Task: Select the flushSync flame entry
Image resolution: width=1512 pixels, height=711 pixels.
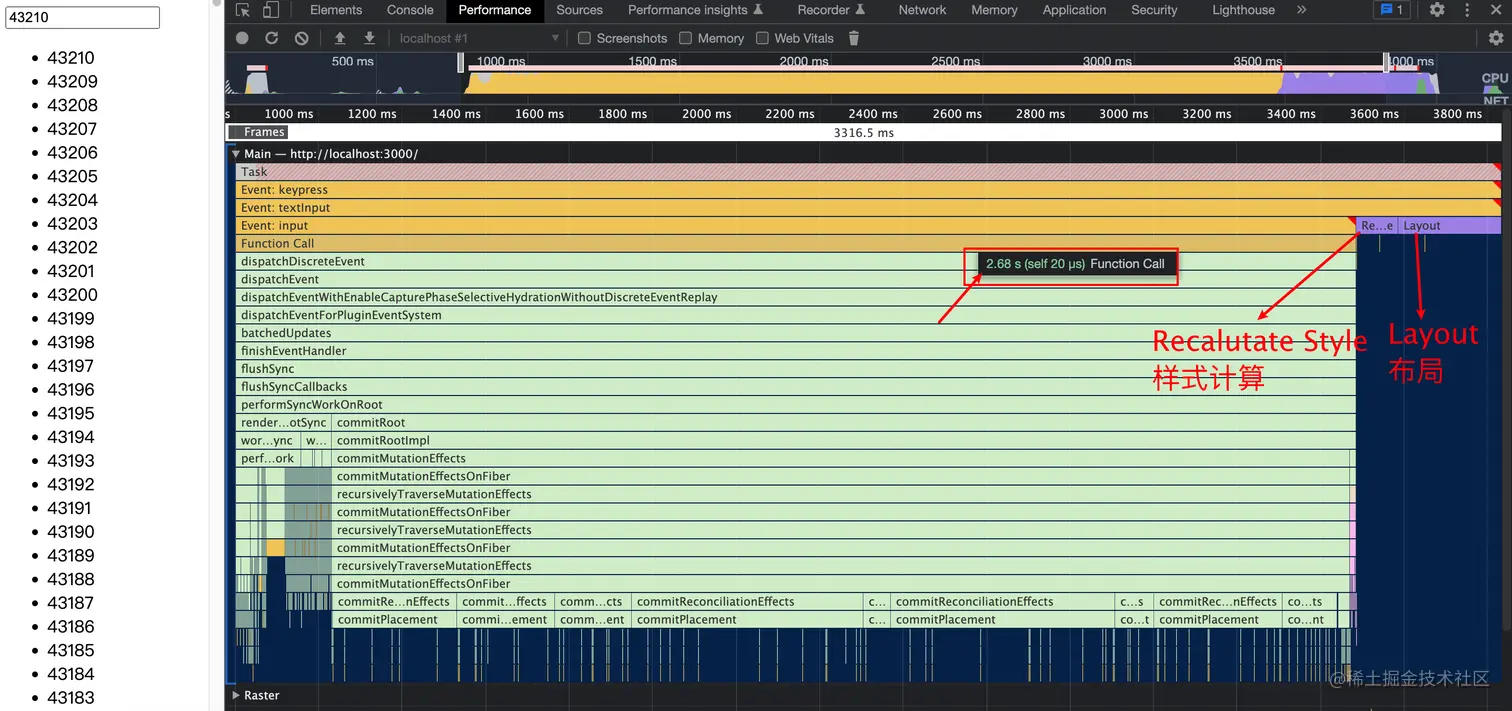Action: click(796, 369)
